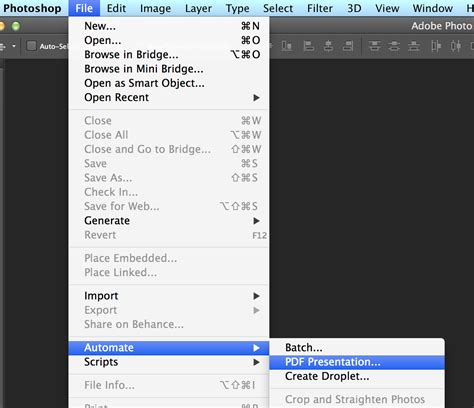The height and width of the screenshot is (408, 474).
Task: Select Browse in Mini Bridge...
Action: click(169, 69)
